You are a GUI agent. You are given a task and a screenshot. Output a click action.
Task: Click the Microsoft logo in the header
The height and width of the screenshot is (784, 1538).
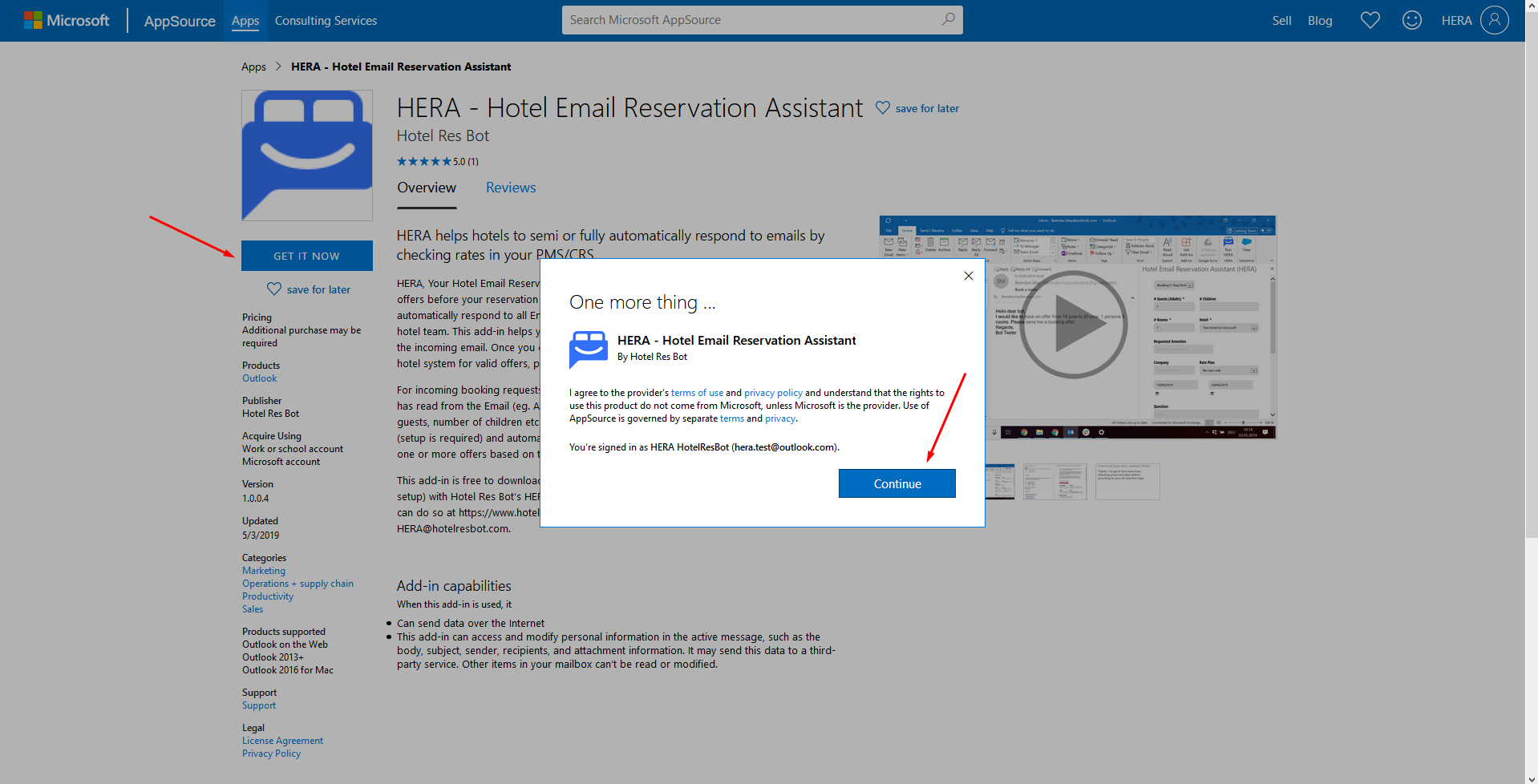(67, 20)
